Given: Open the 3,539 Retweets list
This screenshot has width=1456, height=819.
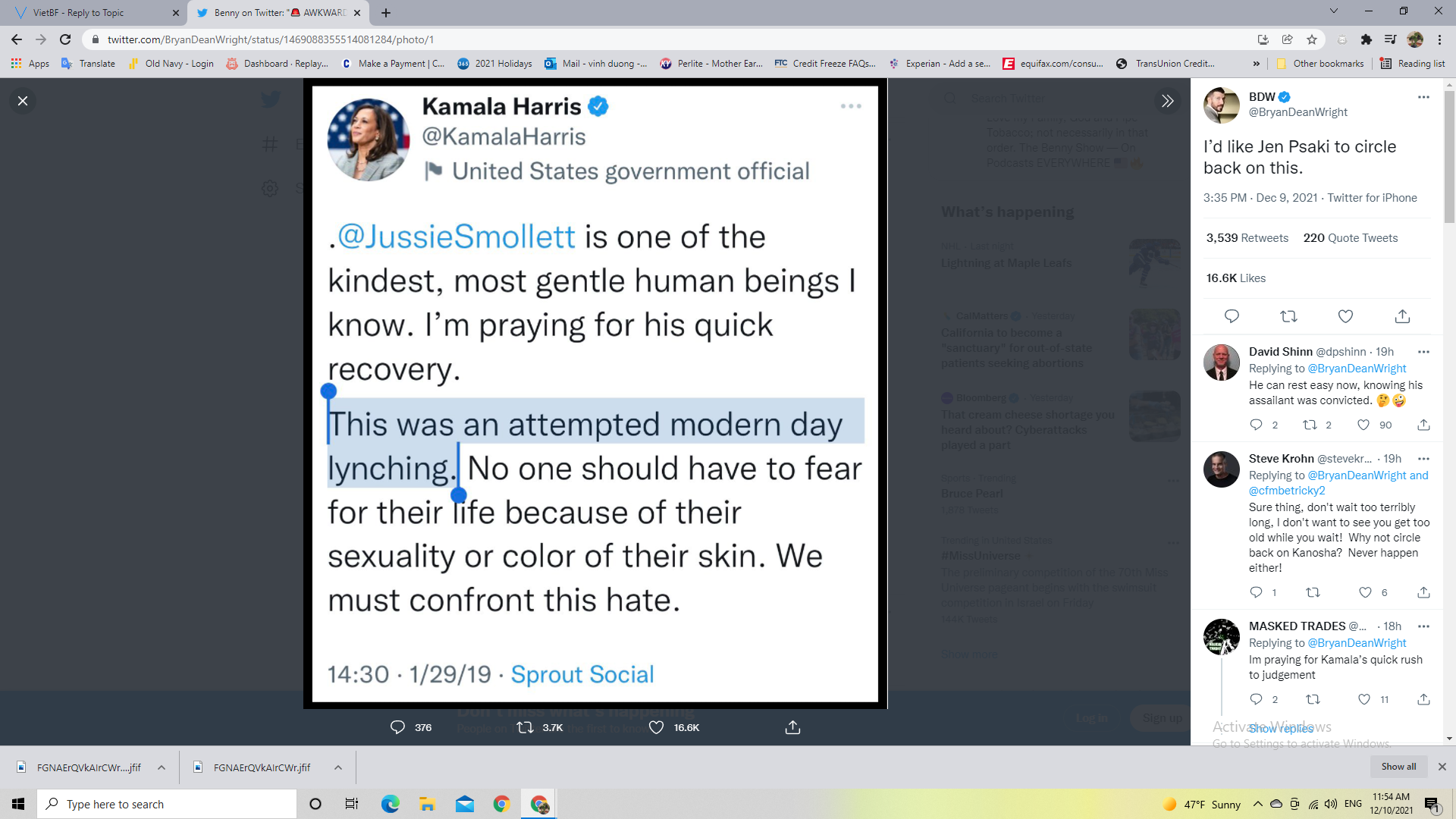Looking at the screenshot, I should tap(1247, 238).
